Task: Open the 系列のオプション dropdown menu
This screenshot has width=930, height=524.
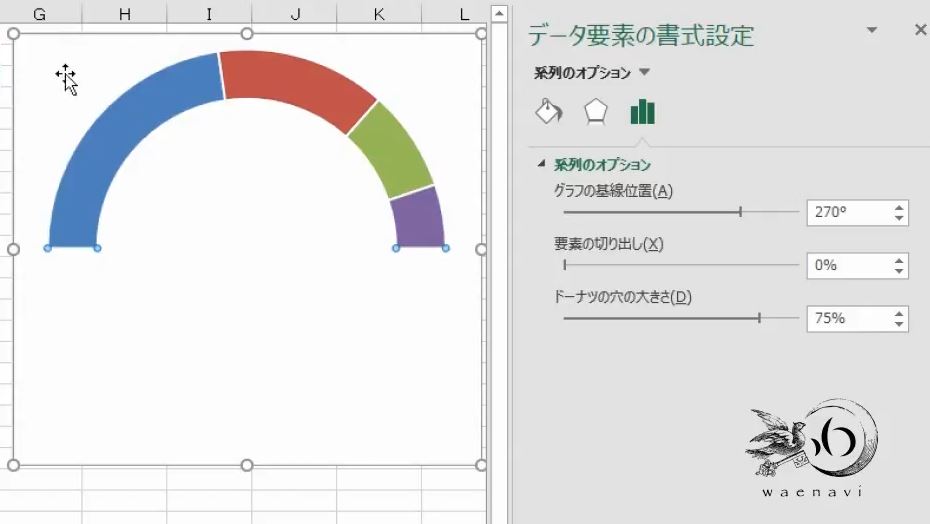Action: point(645,72)
